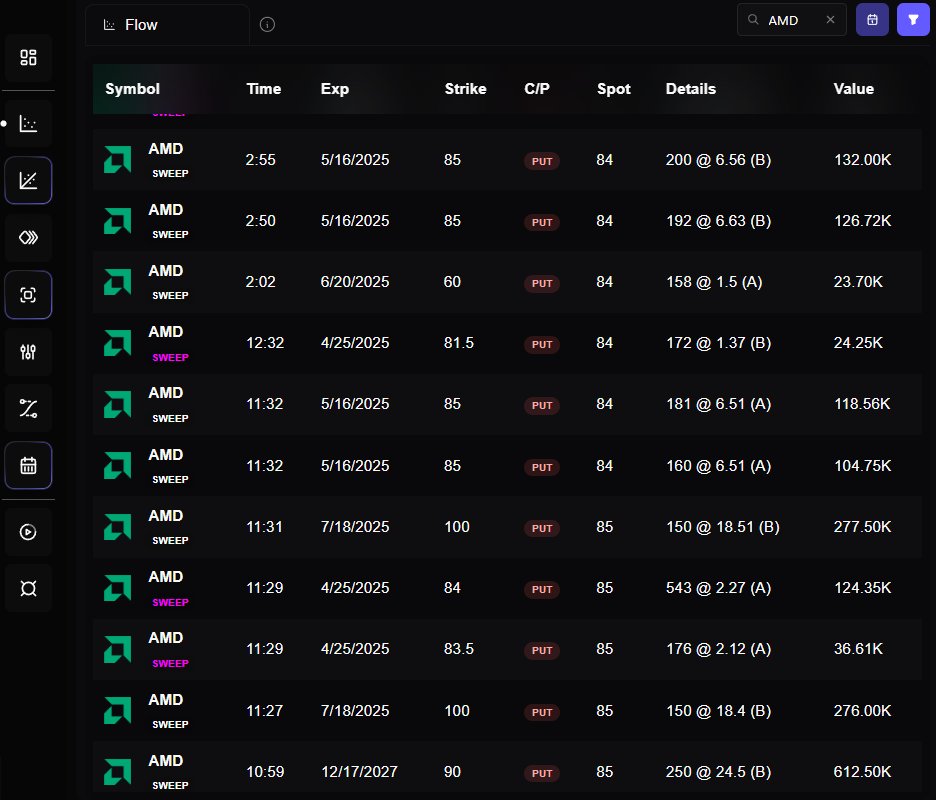936x800 pixels.
Task: Select the scatter chart Flow sidebar icon
Action: pos(28,124)
